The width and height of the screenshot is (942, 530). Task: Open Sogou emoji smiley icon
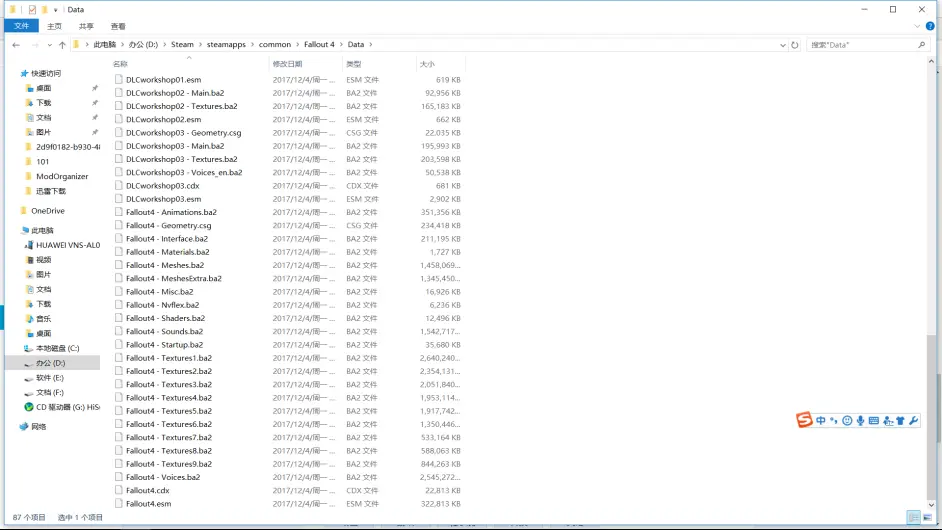(x=847, y=421)
